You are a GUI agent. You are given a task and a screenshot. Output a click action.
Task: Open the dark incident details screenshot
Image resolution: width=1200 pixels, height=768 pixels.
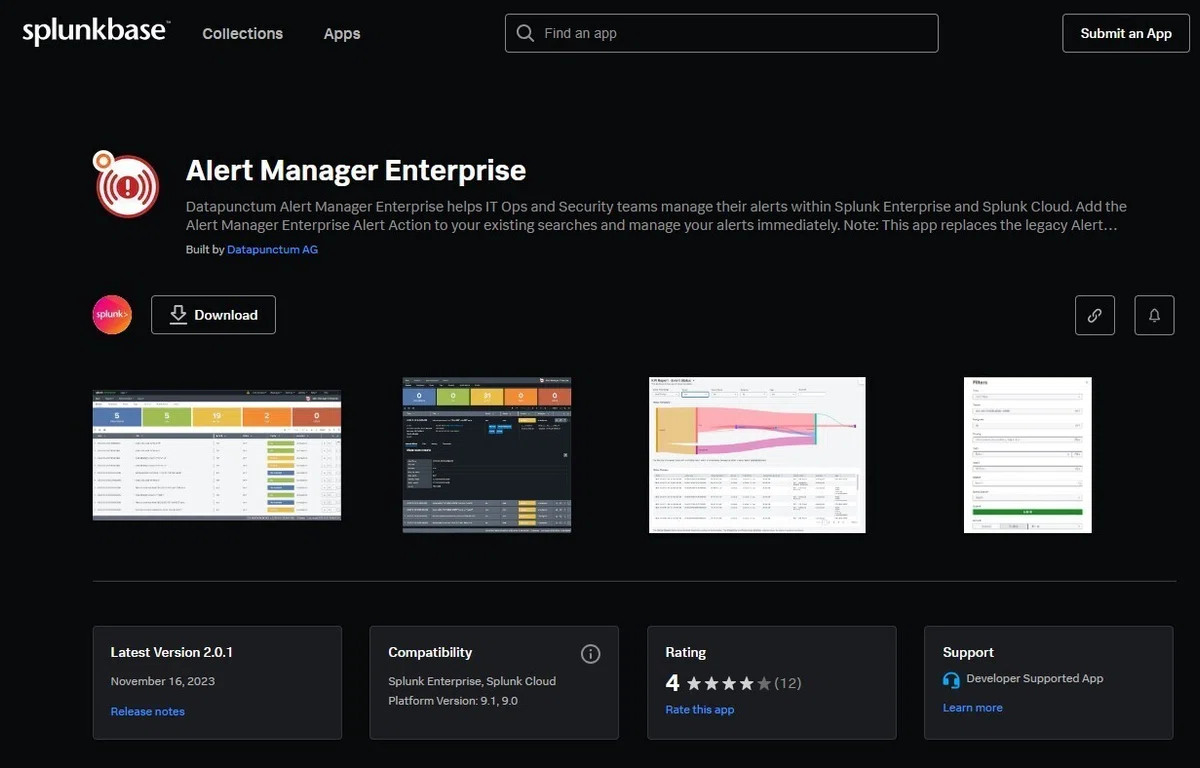(x=487, y=455)
